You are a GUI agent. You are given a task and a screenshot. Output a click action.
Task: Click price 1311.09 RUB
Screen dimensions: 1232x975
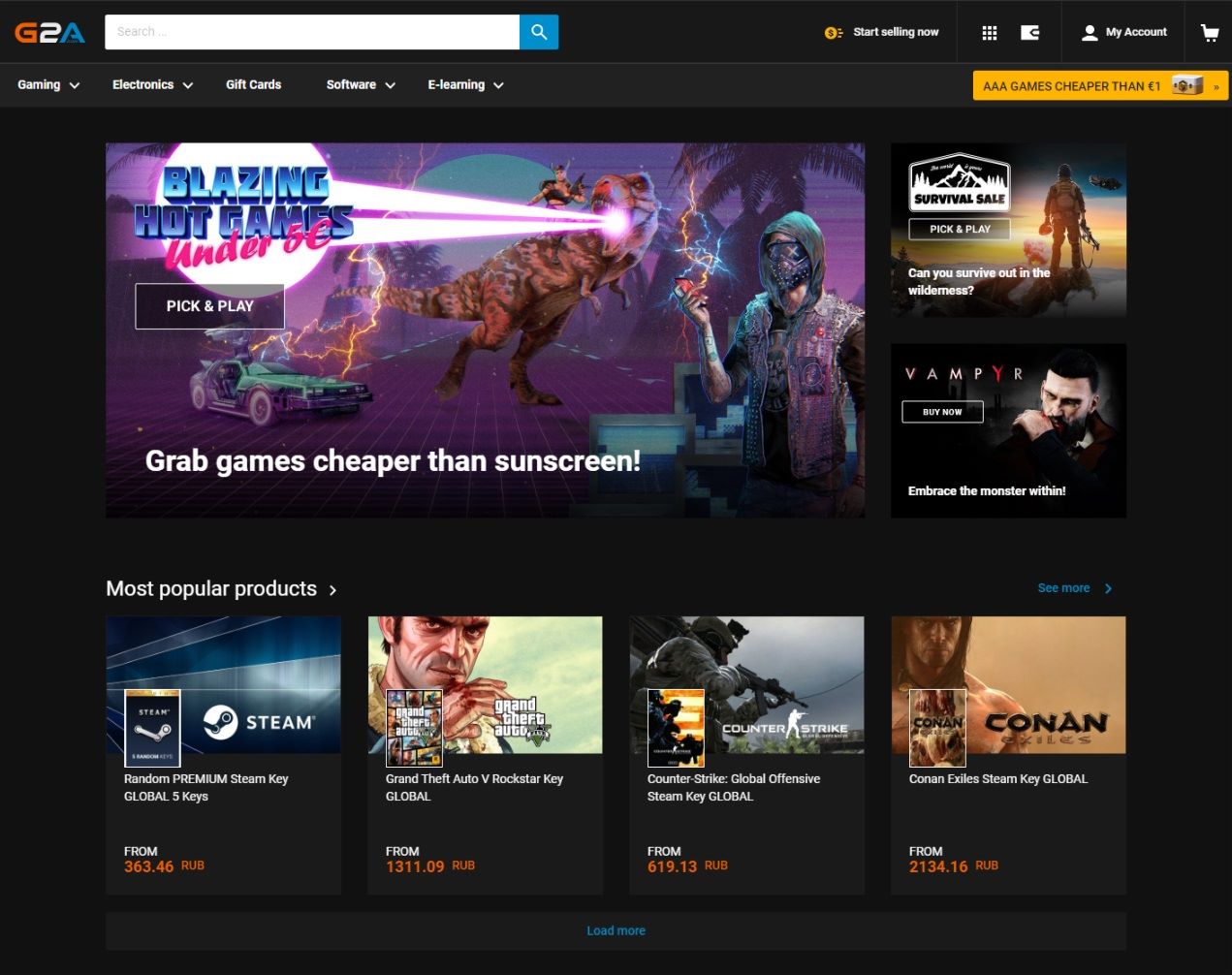click(x=430, y=866)
